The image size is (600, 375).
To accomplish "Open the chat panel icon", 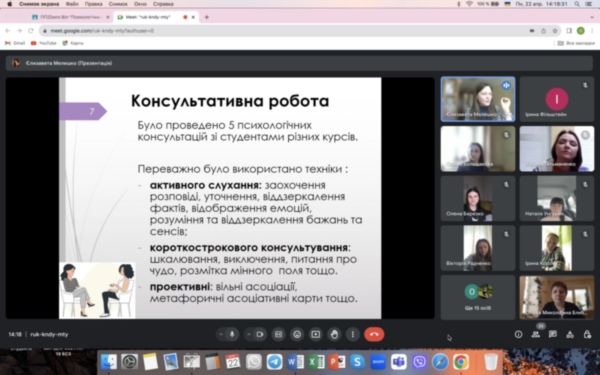I will (x=553, y=334).
